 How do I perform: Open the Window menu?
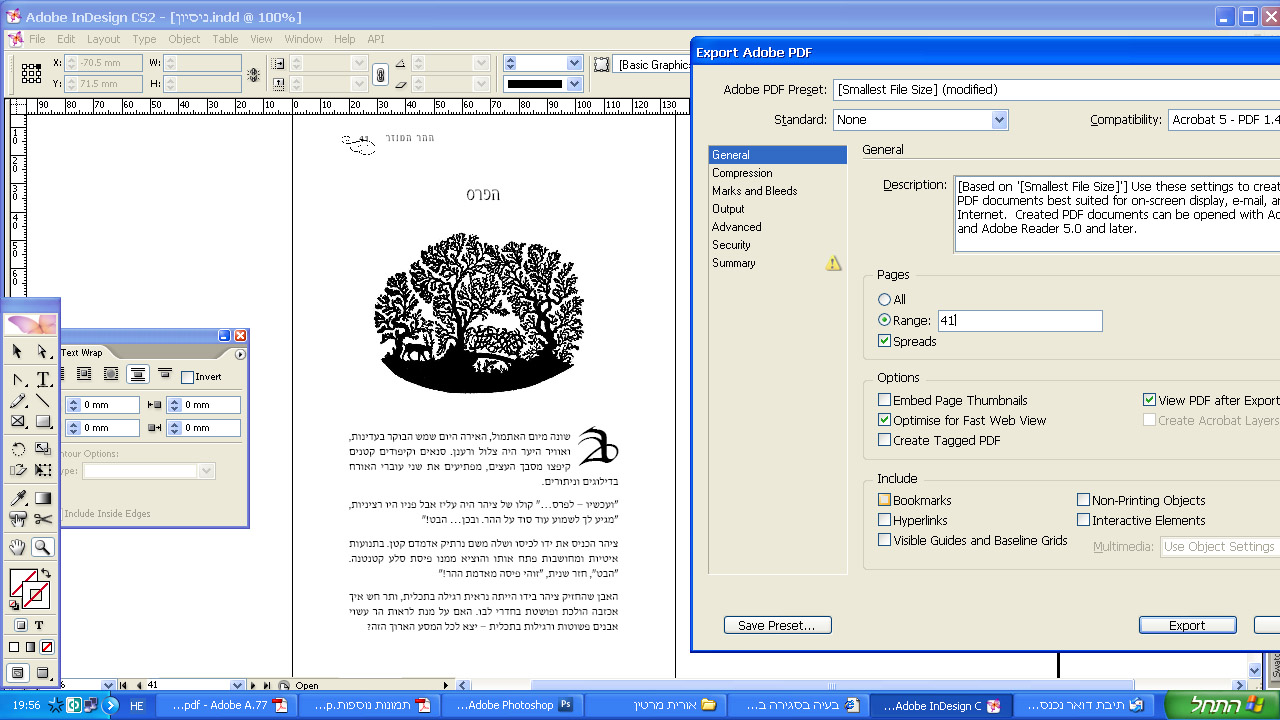click(x=303, y=39)
